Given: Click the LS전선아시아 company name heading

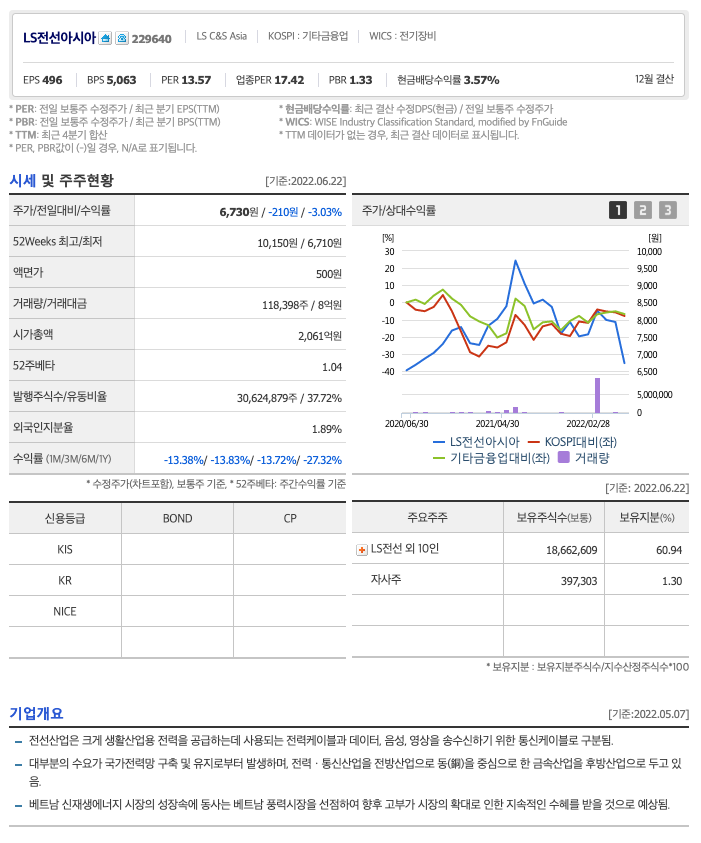Looking at the screenshot, I should point(59,38).
